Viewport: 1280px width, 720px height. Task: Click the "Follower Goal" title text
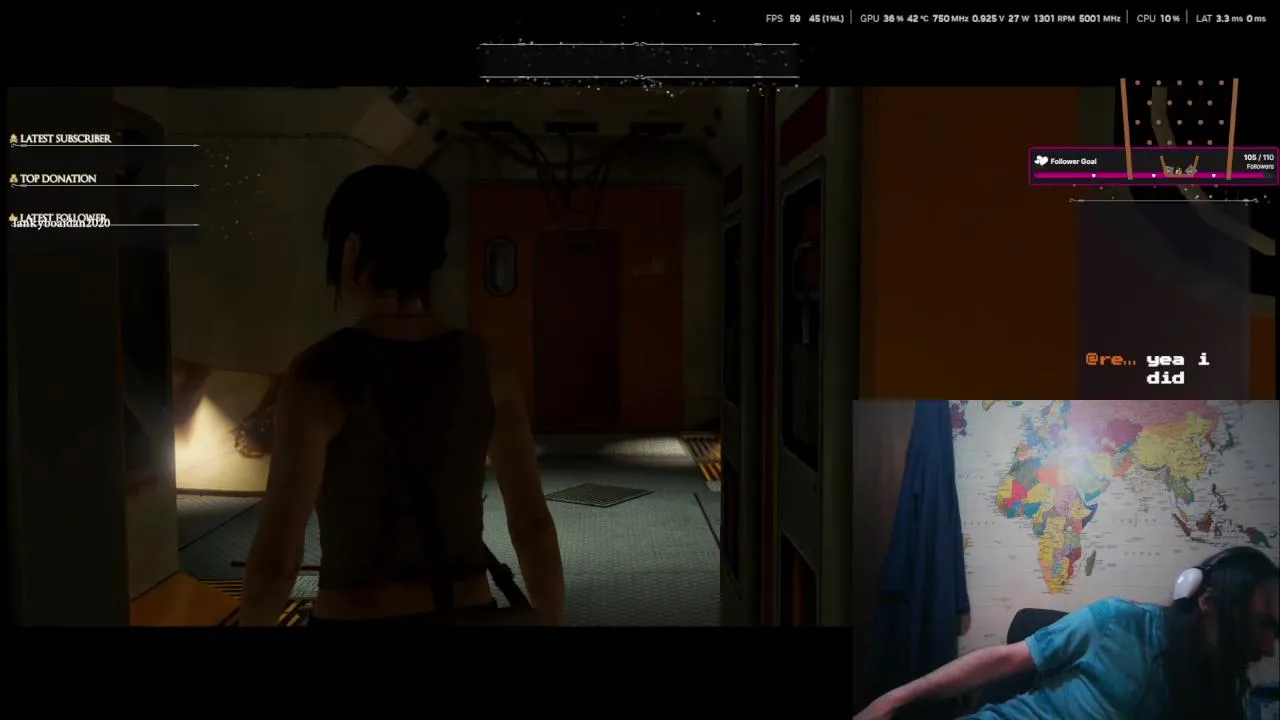pos(1073,161)
